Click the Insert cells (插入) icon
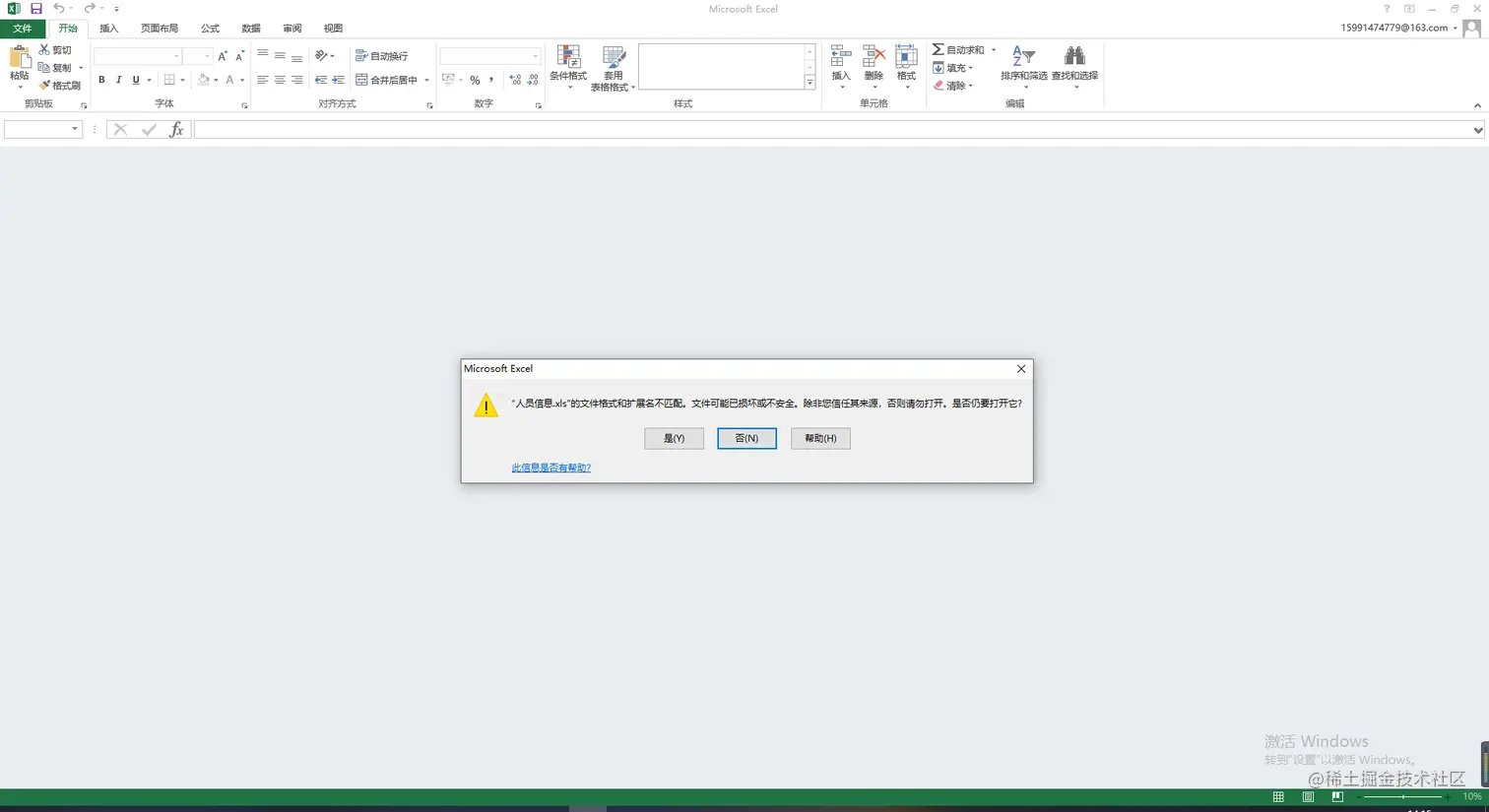1489x812 pixels. click(841, 56)
